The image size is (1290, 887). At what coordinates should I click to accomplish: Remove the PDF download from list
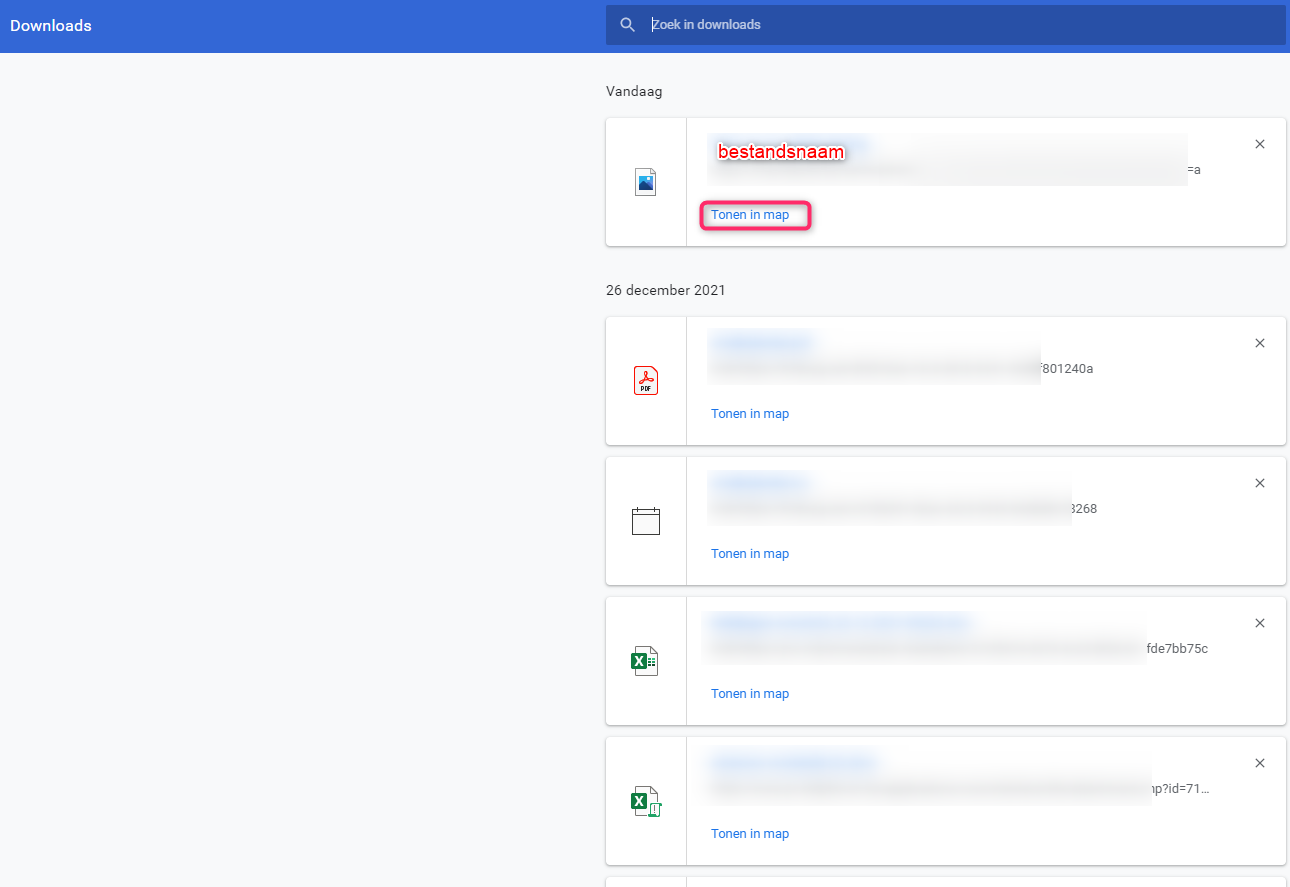[1260, 343]
